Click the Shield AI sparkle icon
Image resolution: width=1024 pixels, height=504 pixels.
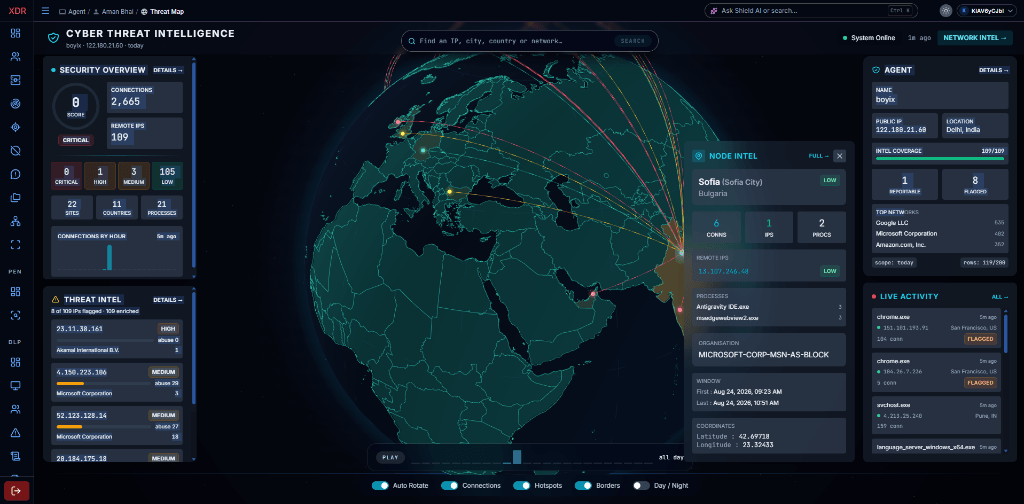coord(715,11)
